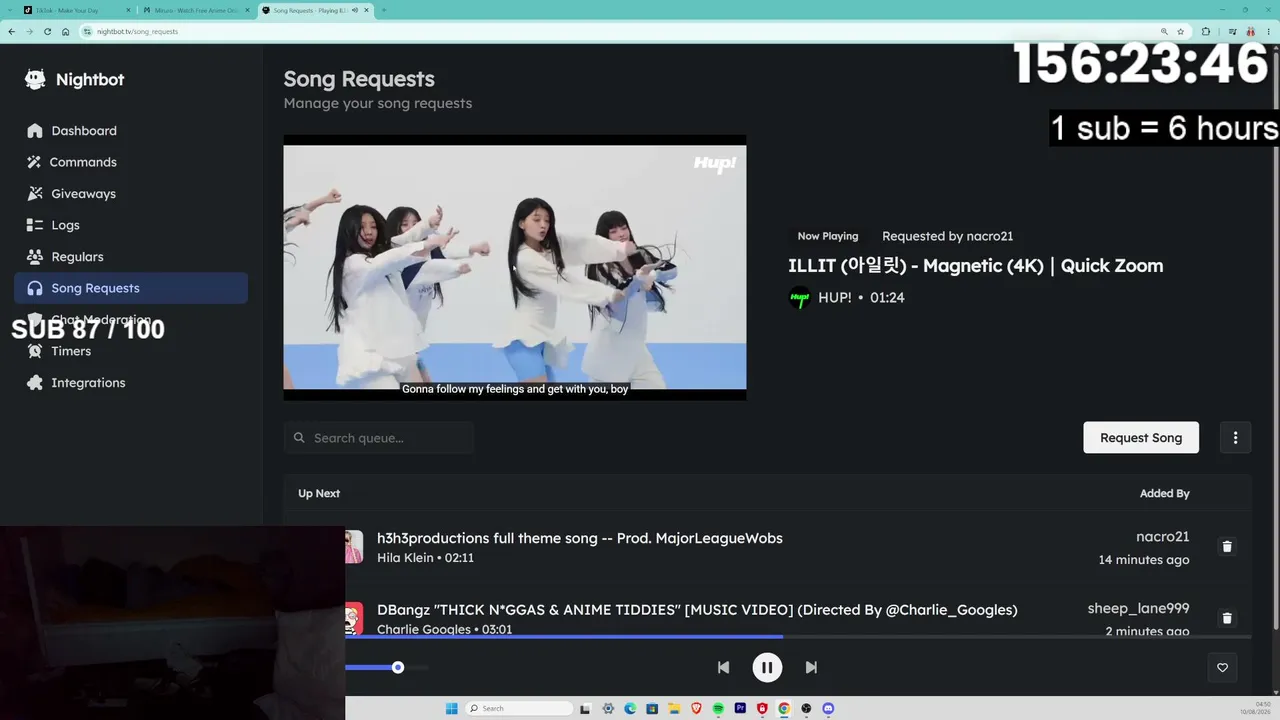This screenshot has width=1280, height=720.
Task: Delete the h3h3productions theme song request
Action: point(1227,547)
